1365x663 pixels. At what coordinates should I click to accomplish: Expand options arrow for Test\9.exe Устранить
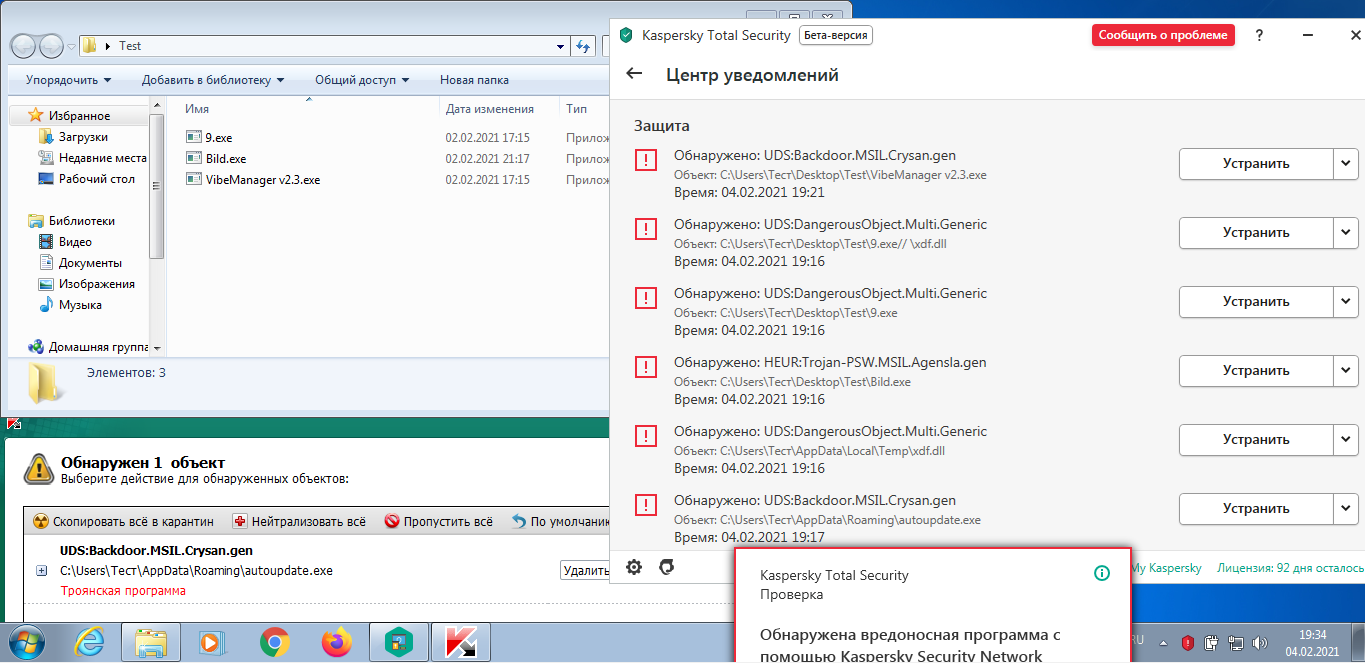[1345, 301]
